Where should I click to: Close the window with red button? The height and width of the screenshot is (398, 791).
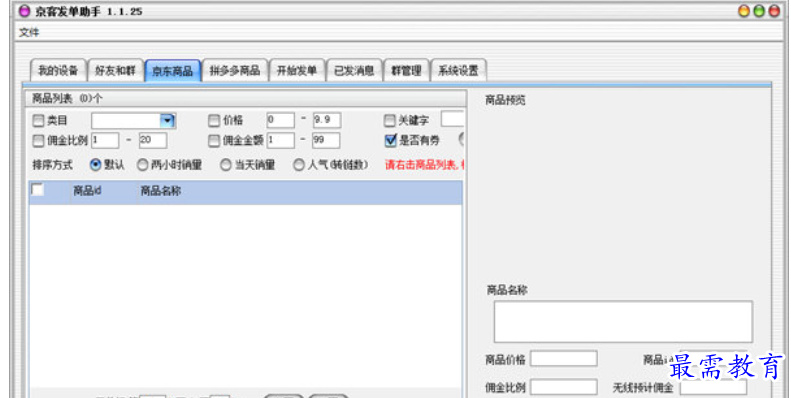pos(774,11)
